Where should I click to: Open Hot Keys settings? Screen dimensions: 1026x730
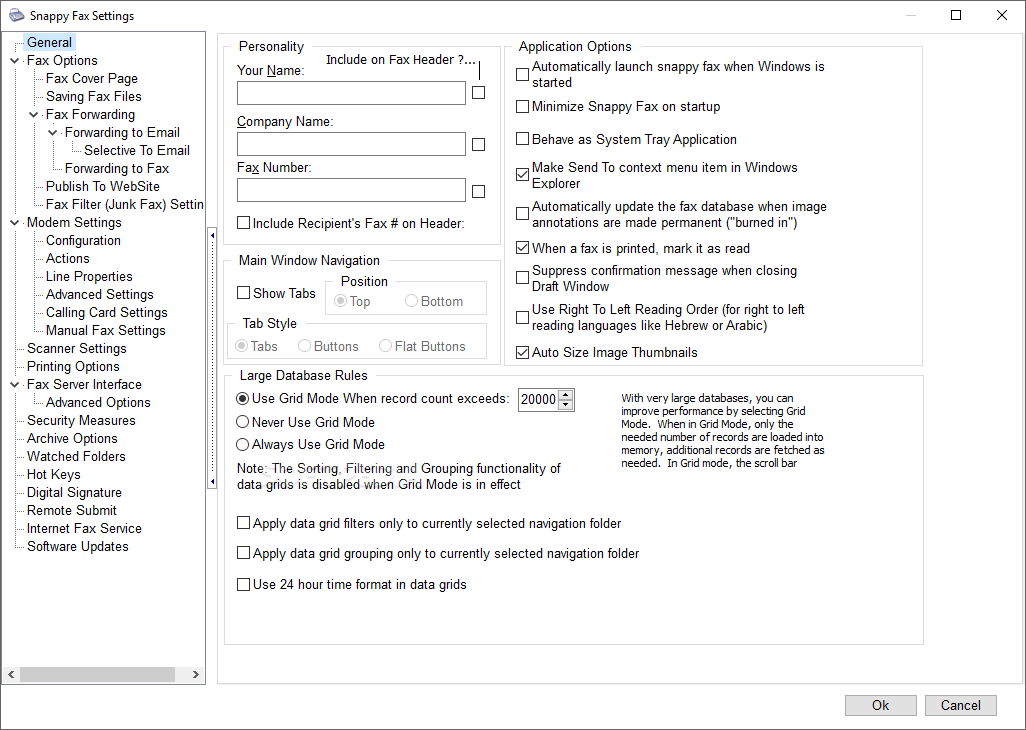tap(54, 474)
